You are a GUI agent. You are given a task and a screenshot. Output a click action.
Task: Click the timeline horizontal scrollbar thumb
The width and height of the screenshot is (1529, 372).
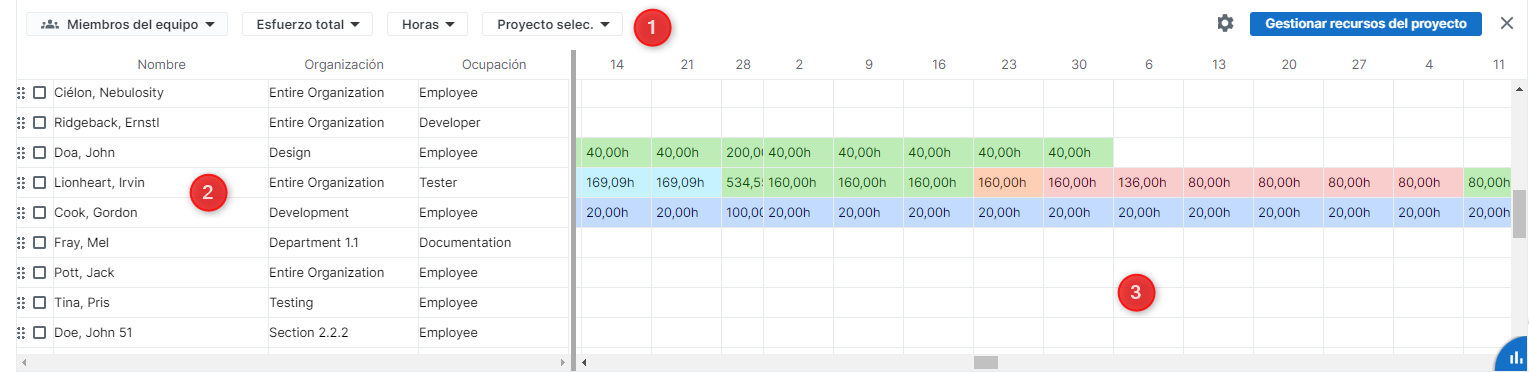coord(986,362)
